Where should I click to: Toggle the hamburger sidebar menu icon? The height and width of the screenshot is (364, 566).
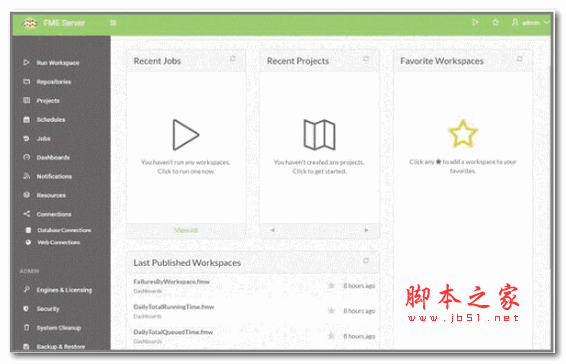113,23
